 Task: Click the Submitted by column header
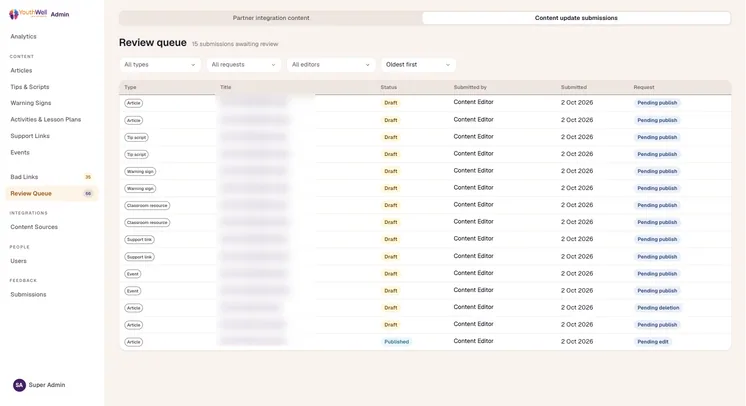click(470, 88)
